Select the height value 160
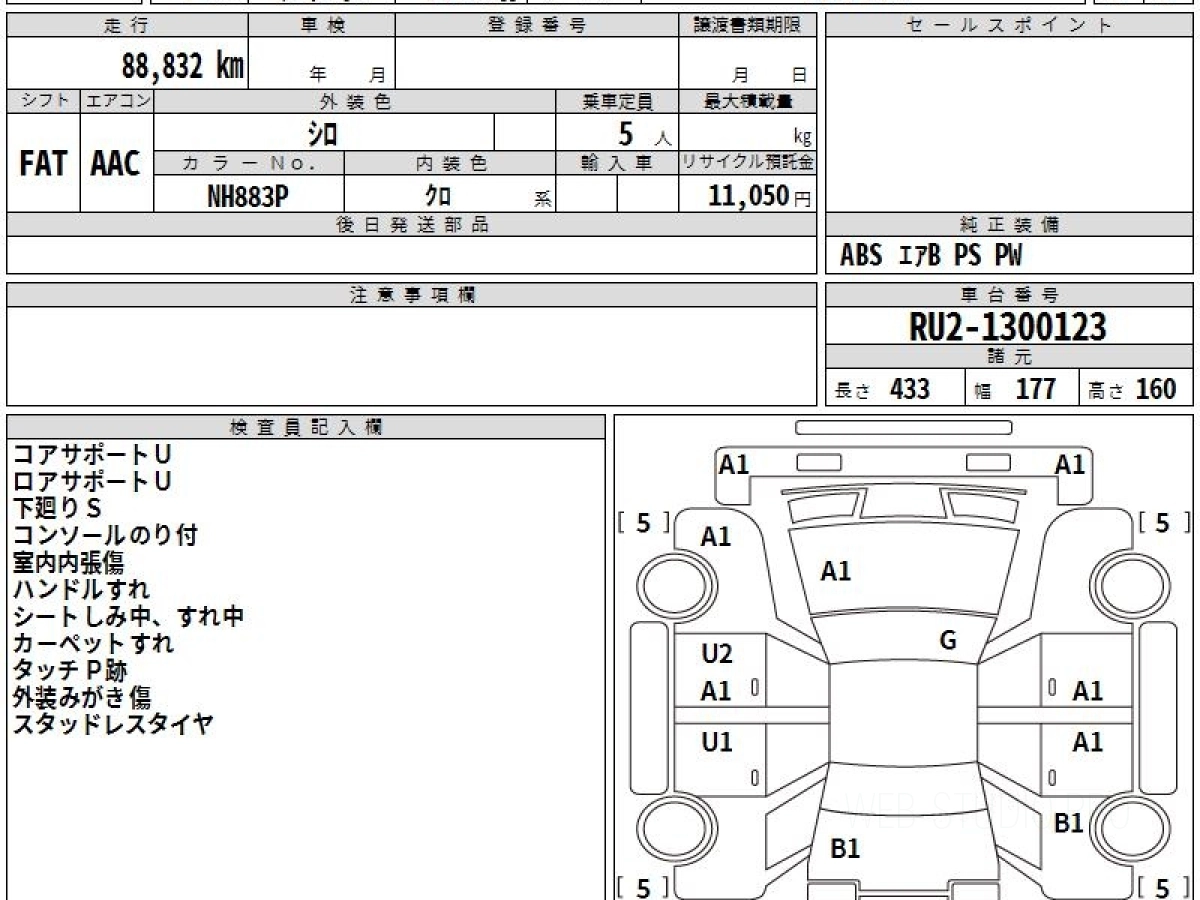This screenshot has width=1200, height=900. click(x=1155, y=389)
